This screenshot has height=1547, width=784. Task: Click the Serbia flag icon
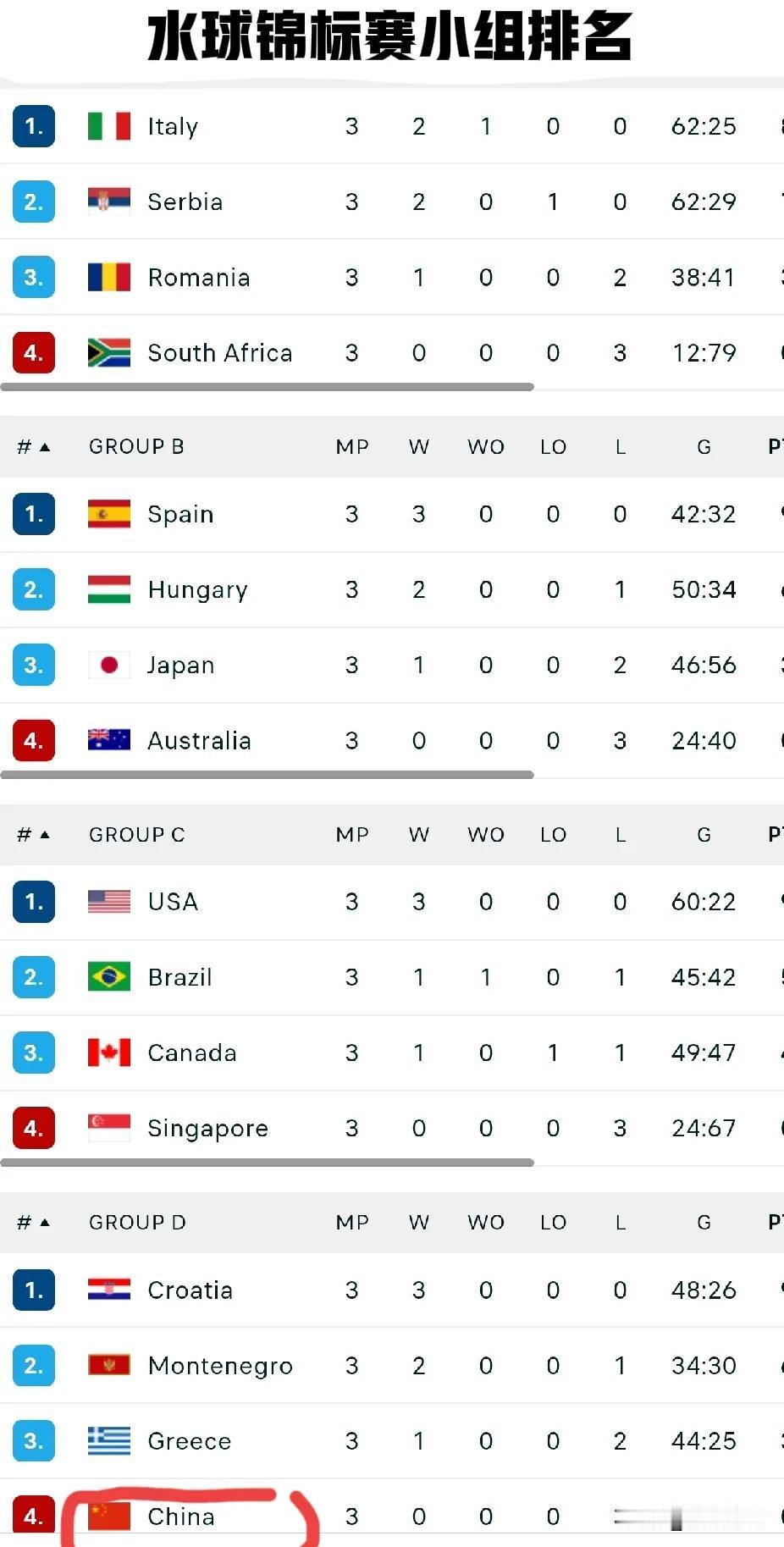(109, 202)
